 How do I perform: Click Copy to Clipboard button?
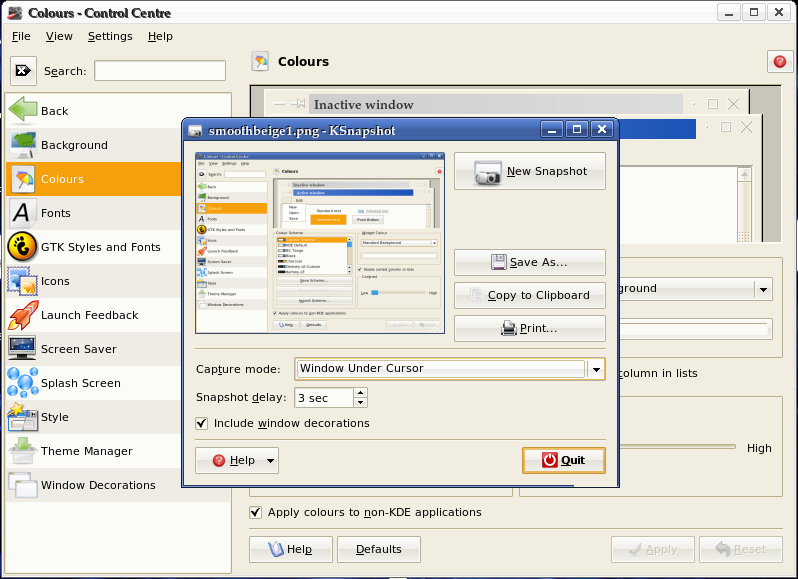[x=530, y=295]
